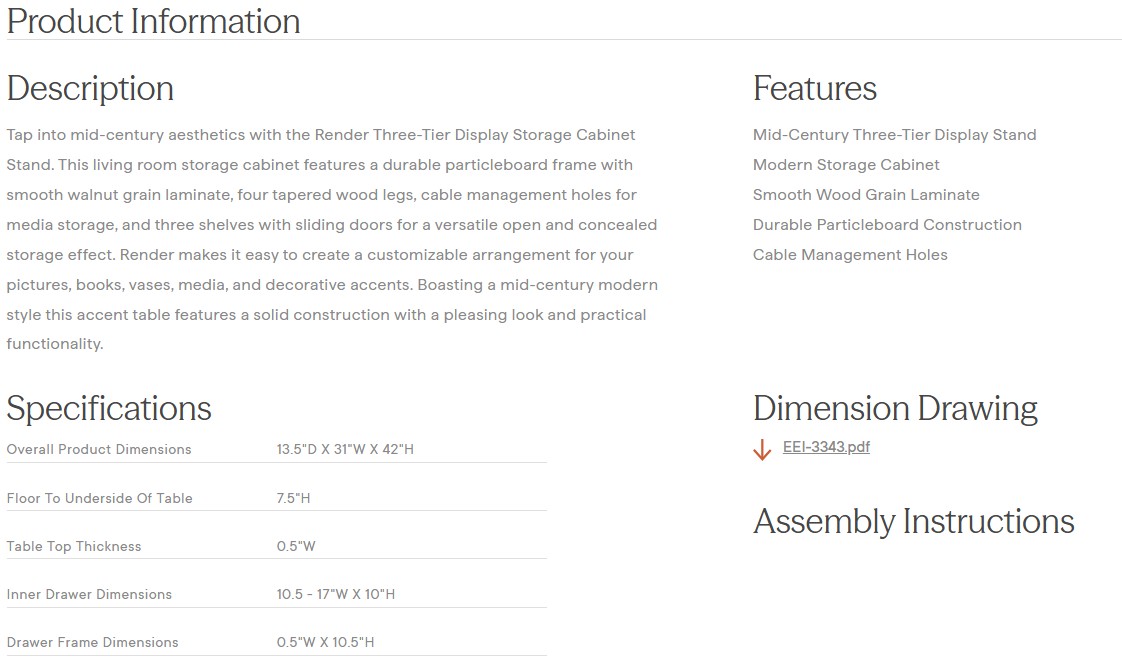
Task: Click the Product Information heading
Action: pos(153,21)
